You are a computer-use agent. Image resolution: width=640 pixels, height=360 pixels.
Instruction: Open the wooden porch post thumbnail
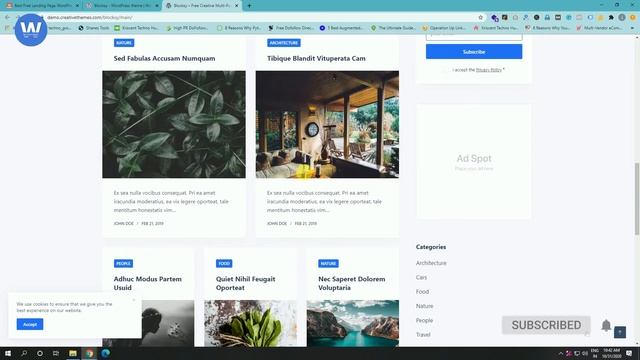point(327,124)
